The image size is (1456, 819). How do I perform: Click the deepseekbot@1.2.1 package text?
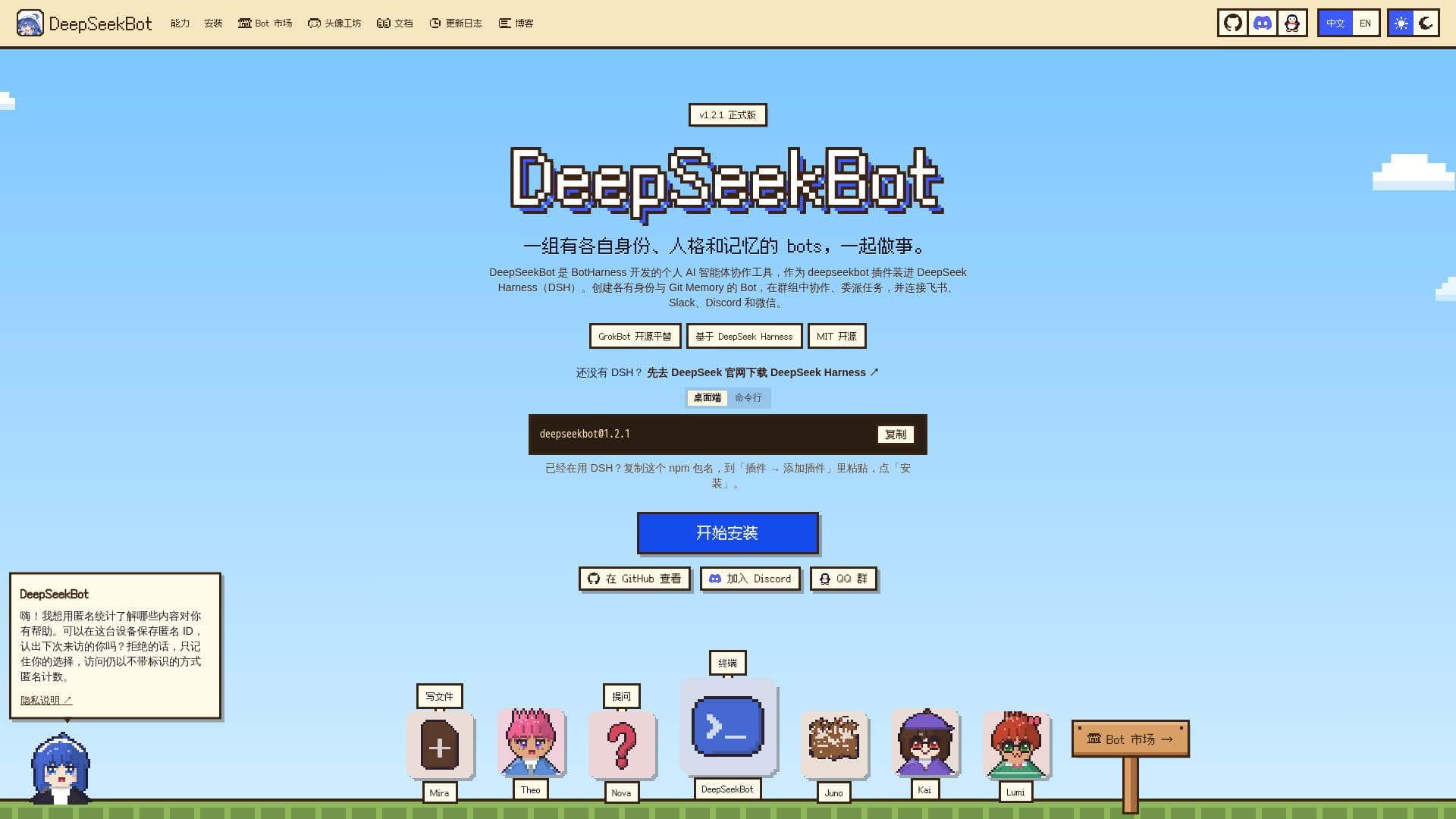[x=585, y=434]
